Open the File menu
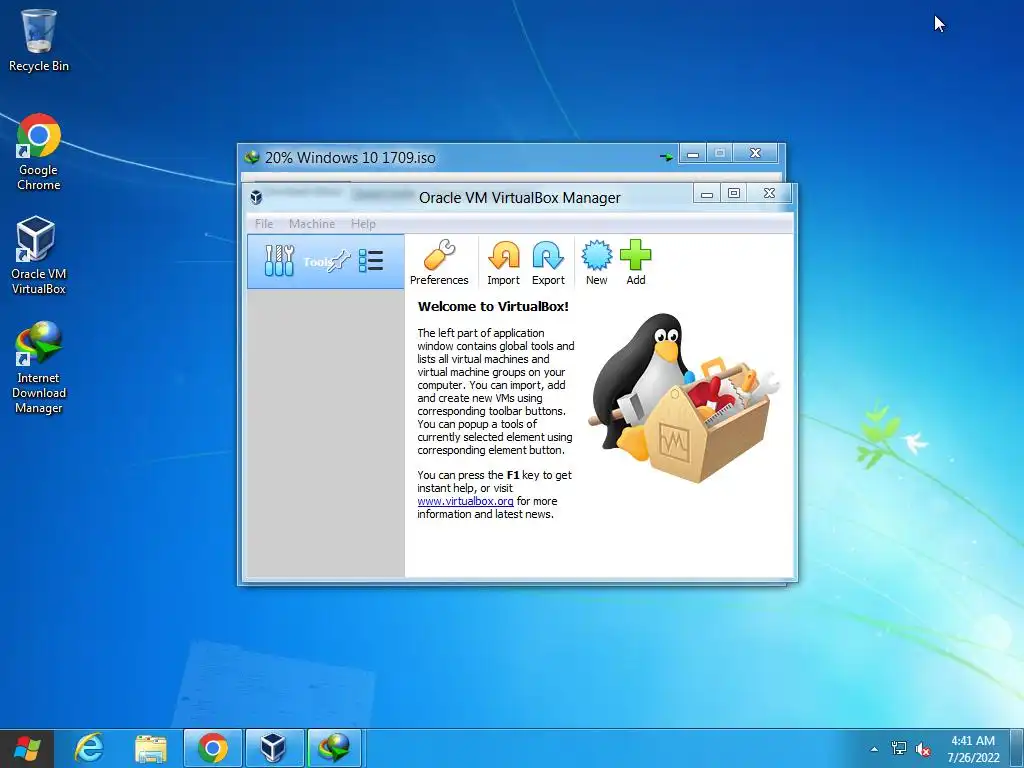 [x=264, y=224]
